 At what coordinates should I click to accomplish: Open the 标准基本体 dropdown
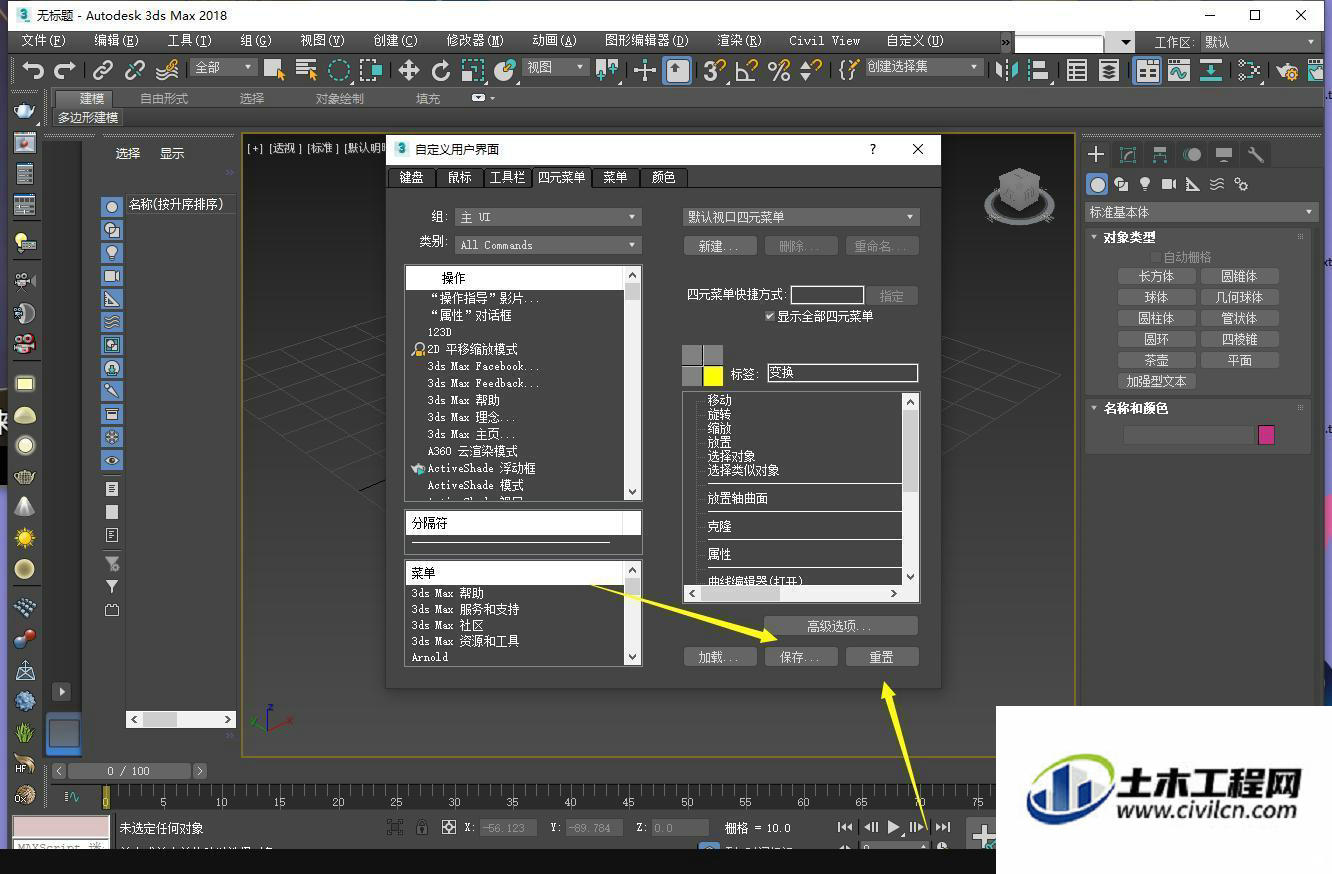[x=1200, y=212]
